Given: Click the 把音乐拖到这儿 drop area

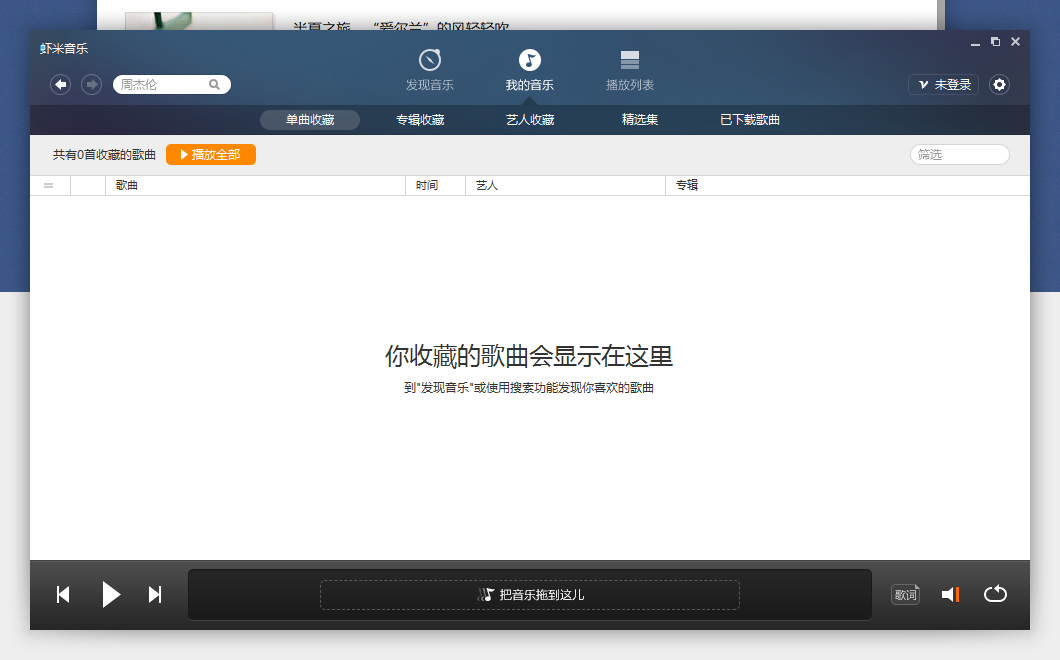Looking at the screenshot, I should 529,595.
